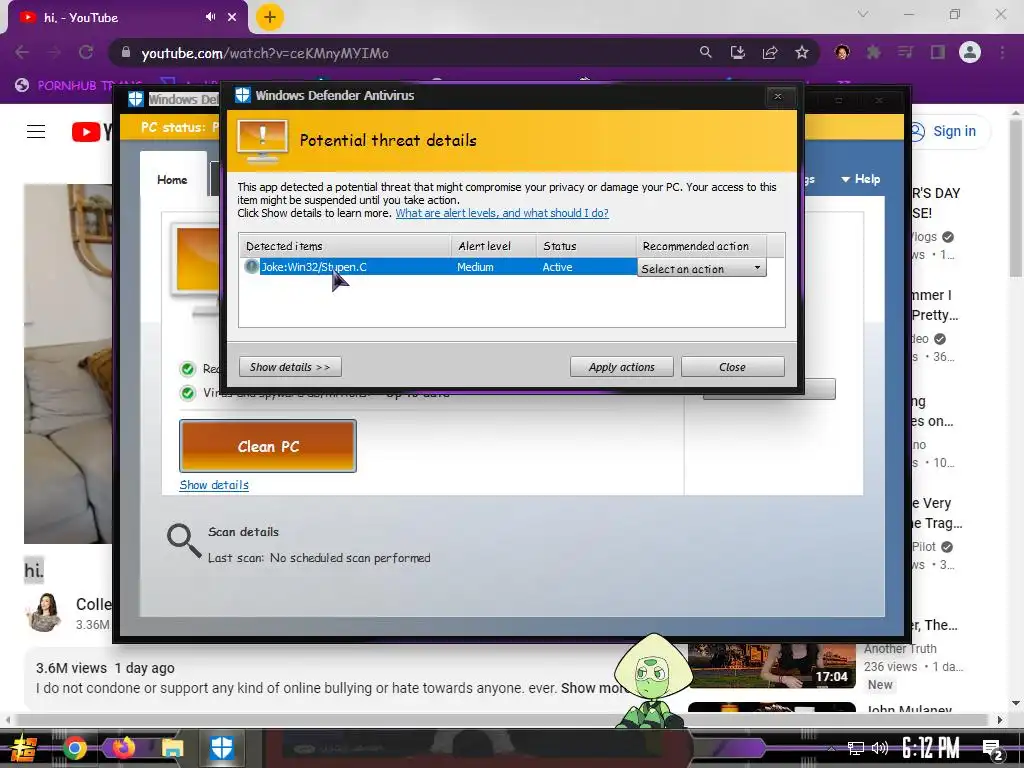Open the YouTube hamburger menu
Screen dimensions: 1024x768
coord(36,131)
